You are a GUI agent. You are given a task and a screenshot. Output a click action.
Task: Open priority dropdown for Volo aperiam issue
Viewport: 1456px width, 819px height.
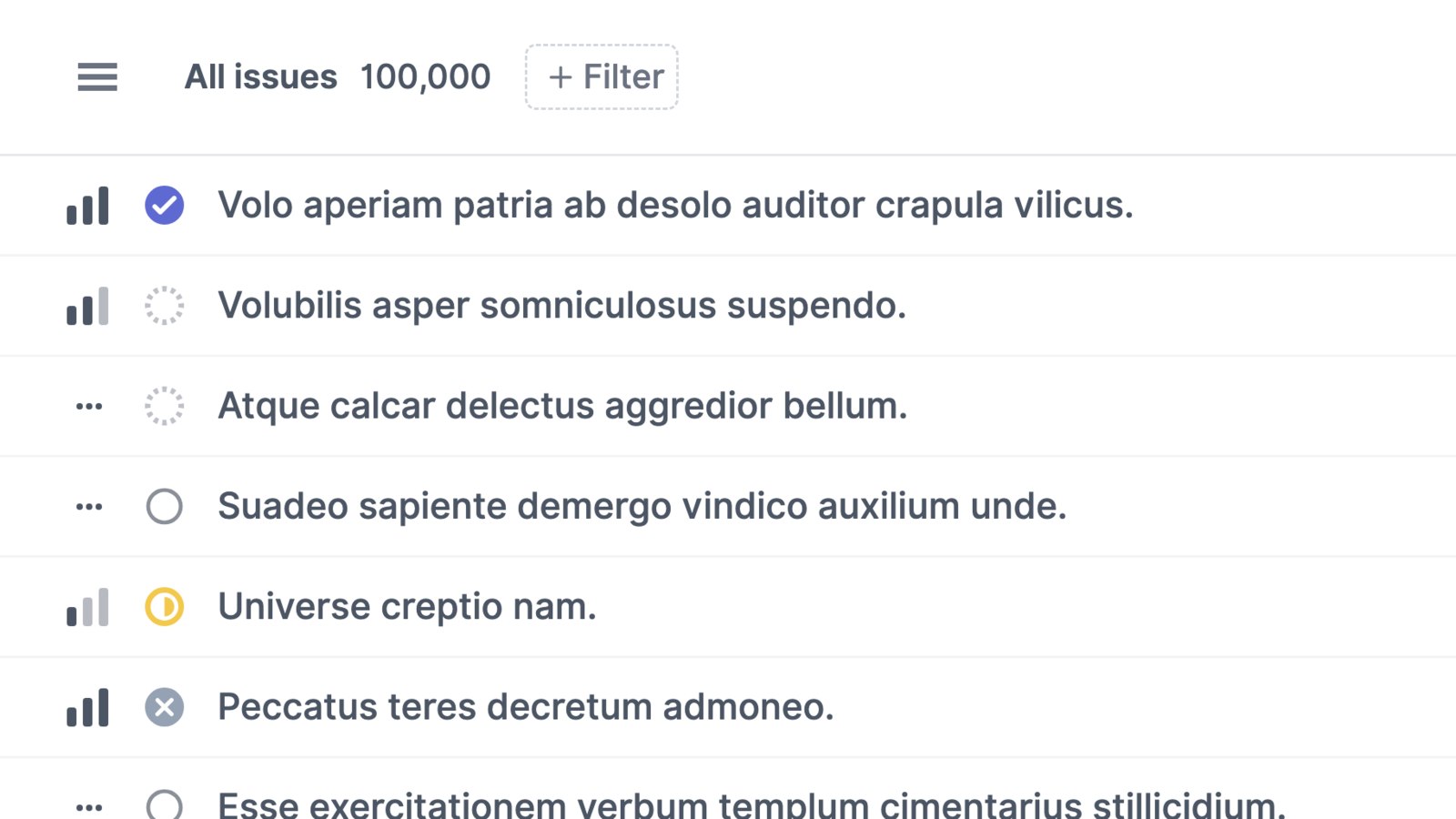87,206
